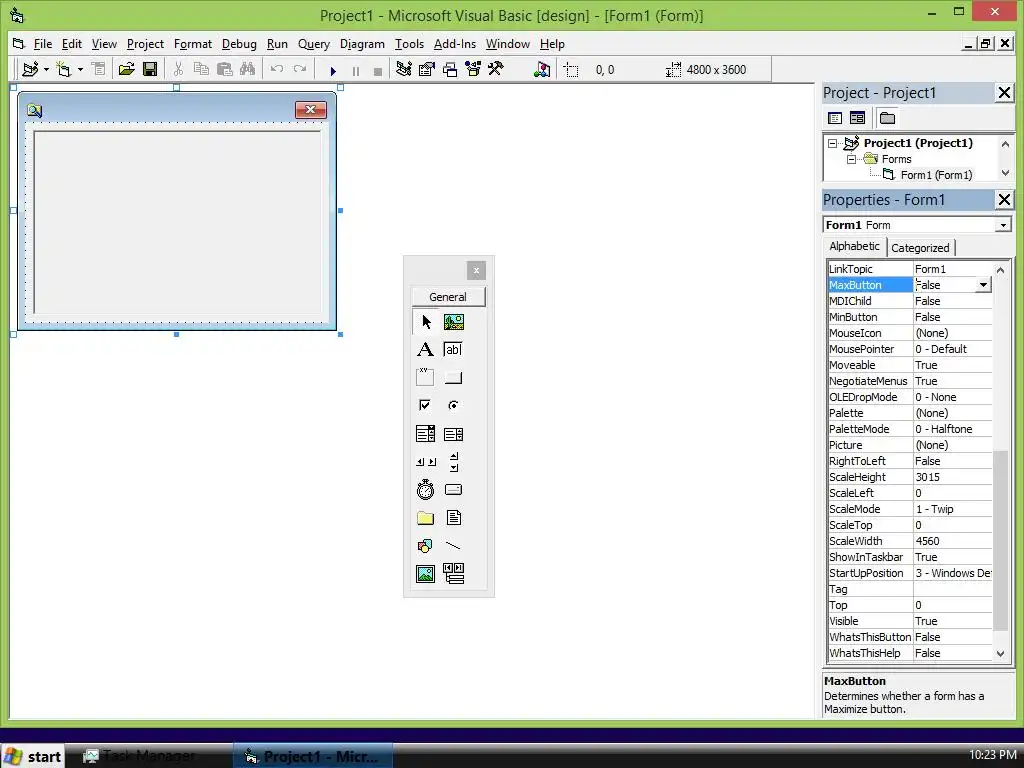Click the View Code icon in the Project panel

click(x=835, y=118)
